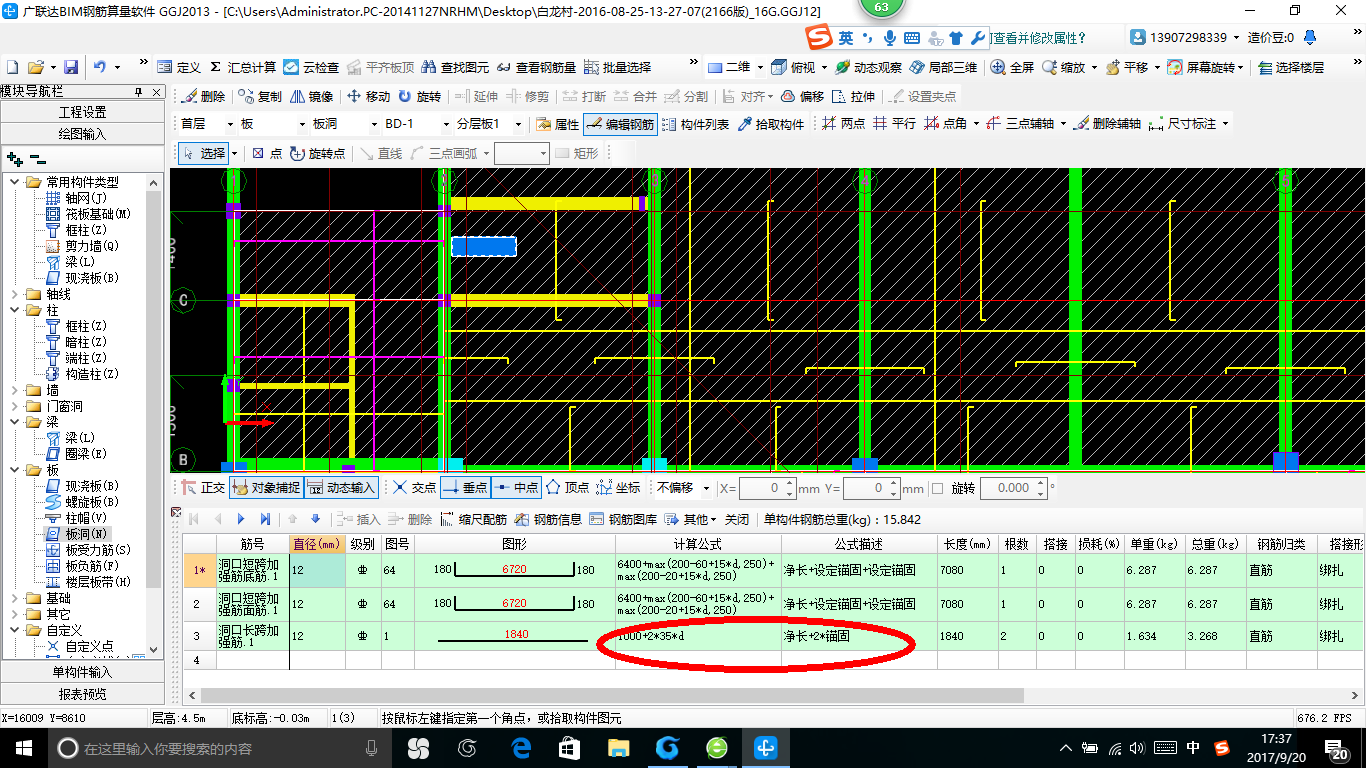Launch the 云检查 cloud check
The width and height of the screenshot is (1366, 768).
pos(311,67)
